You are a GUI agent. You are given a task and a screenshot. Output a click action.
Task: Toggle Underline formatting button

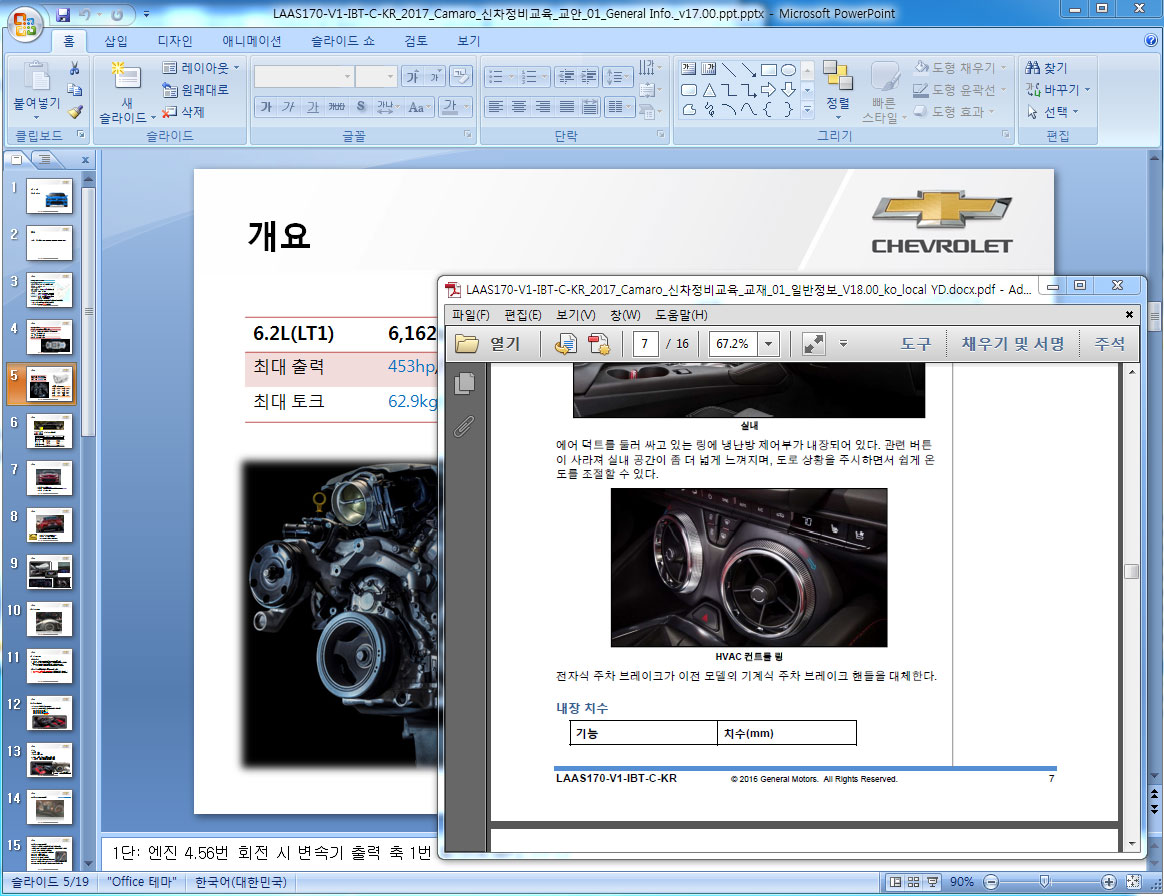click(x=313, y=107)
